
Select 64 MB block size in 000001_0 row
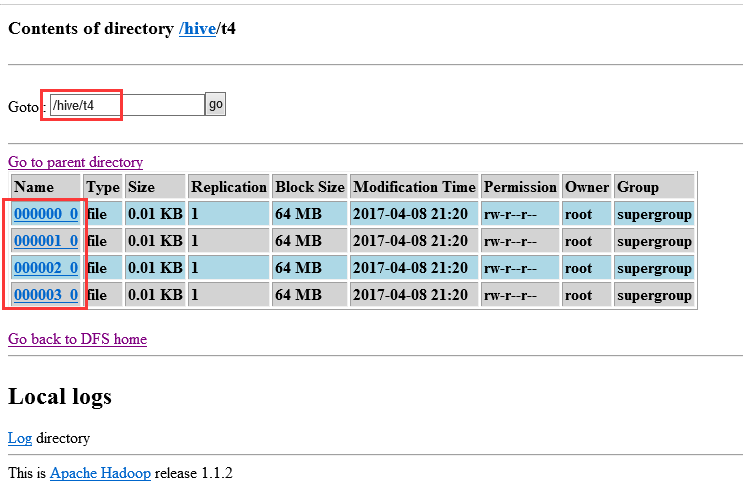pos(310,241)
